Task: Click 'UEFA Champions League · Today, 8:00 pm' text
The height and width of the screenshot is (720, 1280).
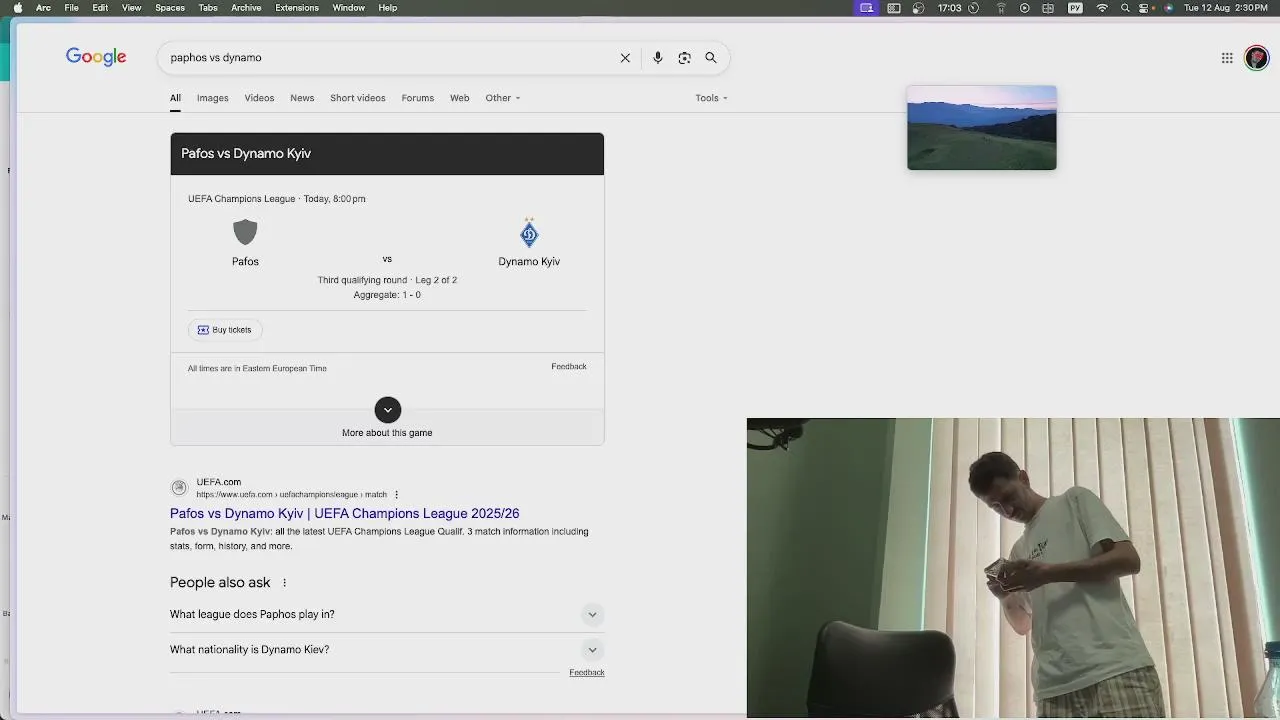Action: [277, 199]
